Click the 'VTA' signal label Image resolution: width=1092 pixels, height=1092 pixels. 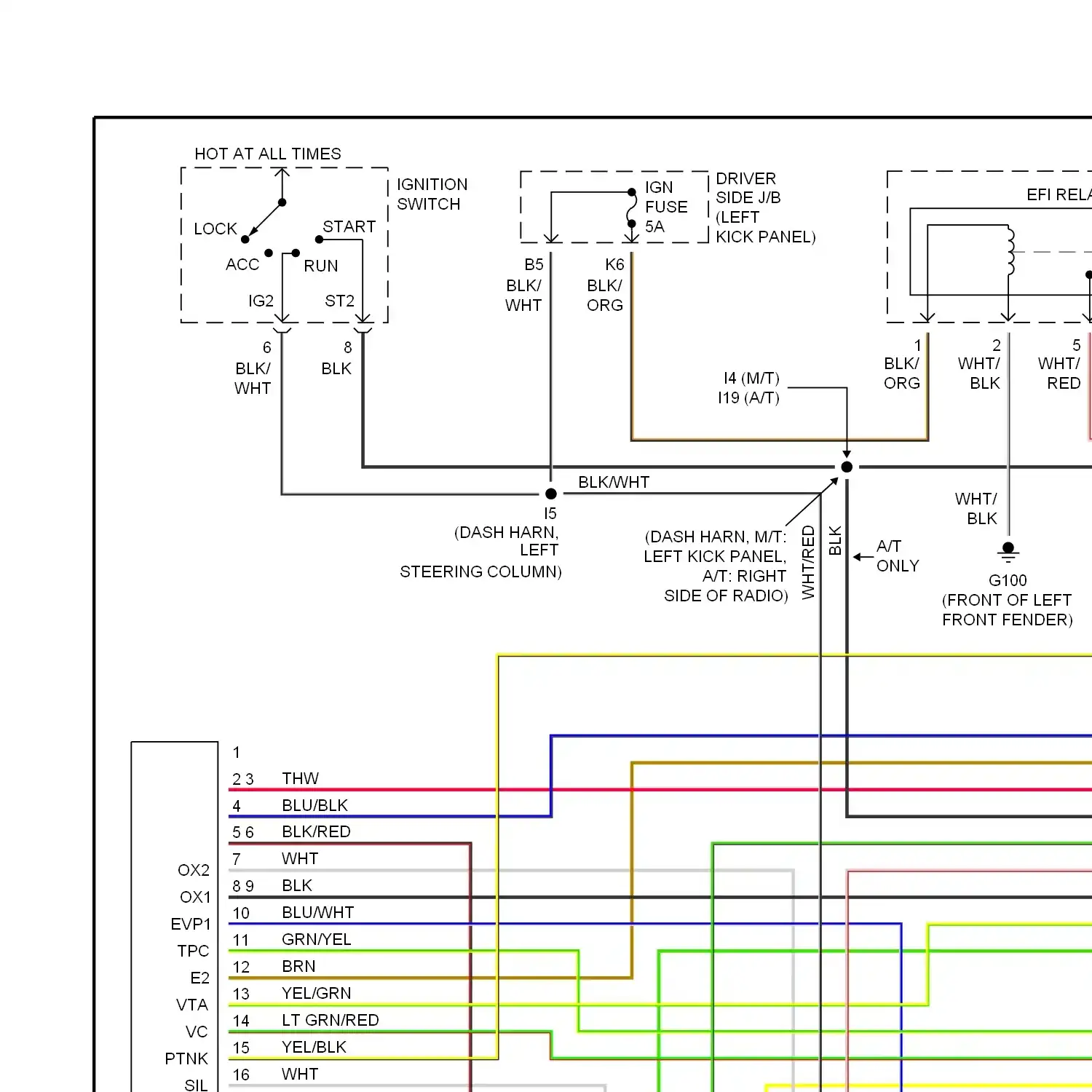192,1005
